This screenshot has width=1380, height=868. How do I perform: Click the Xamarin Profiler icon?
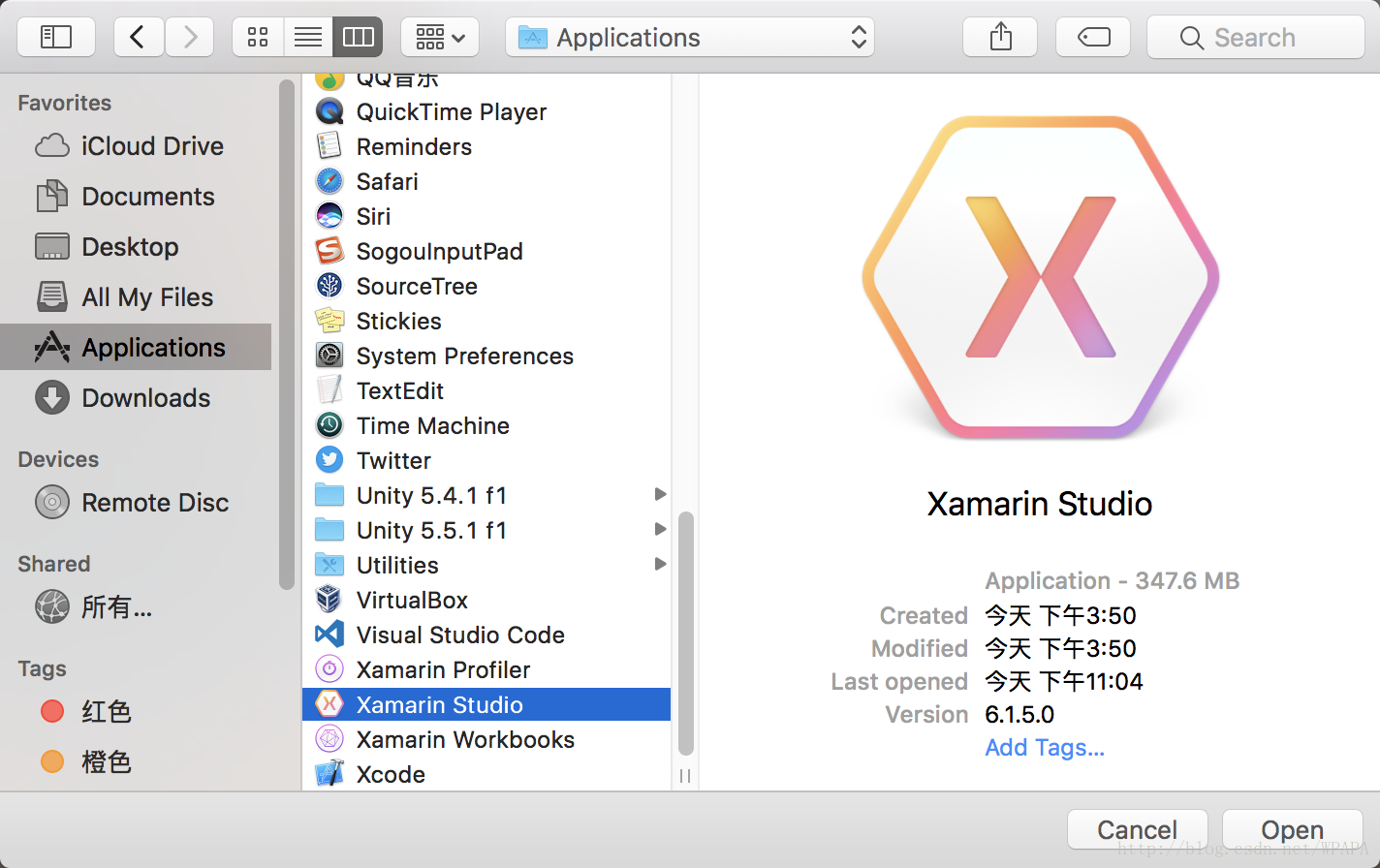[329, 669]
